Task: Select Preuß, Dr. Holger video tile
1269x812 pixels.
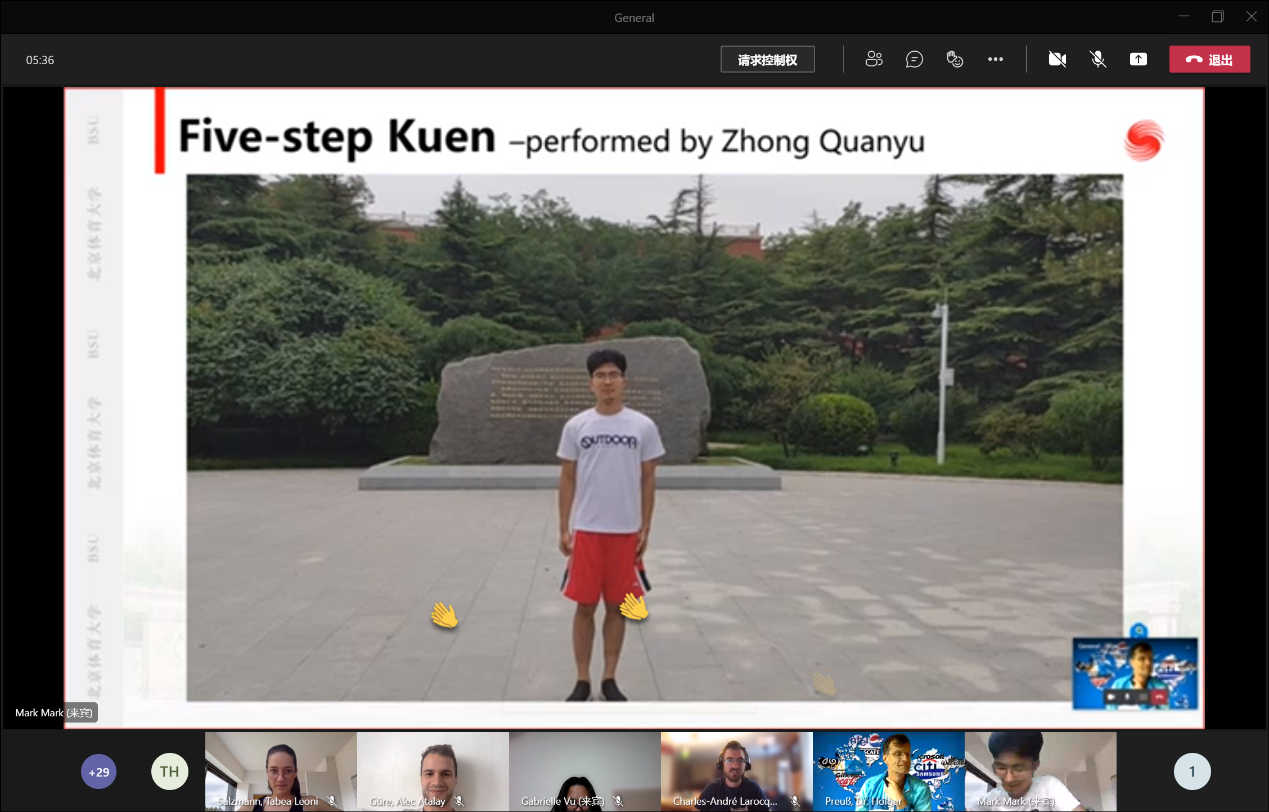Action: click(x=889, y=770)
